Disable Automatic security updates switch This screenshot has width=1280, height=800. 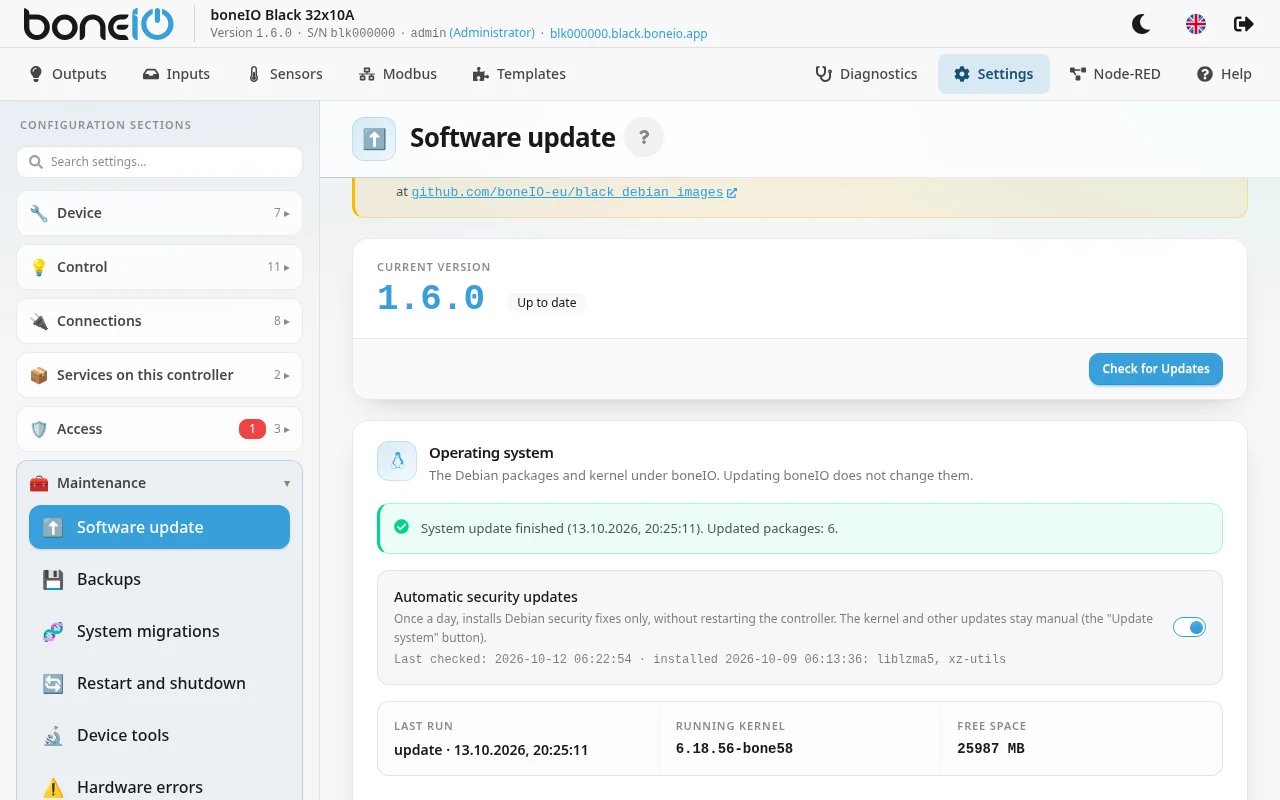(1189, 627)
